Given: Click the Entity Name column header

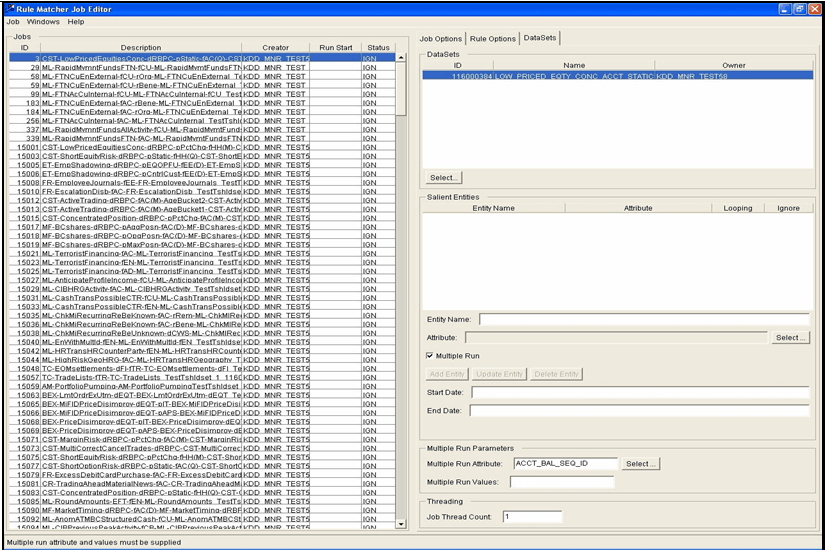Looking at the screenshot, I should pyautogui.click(x=494, y=208).
